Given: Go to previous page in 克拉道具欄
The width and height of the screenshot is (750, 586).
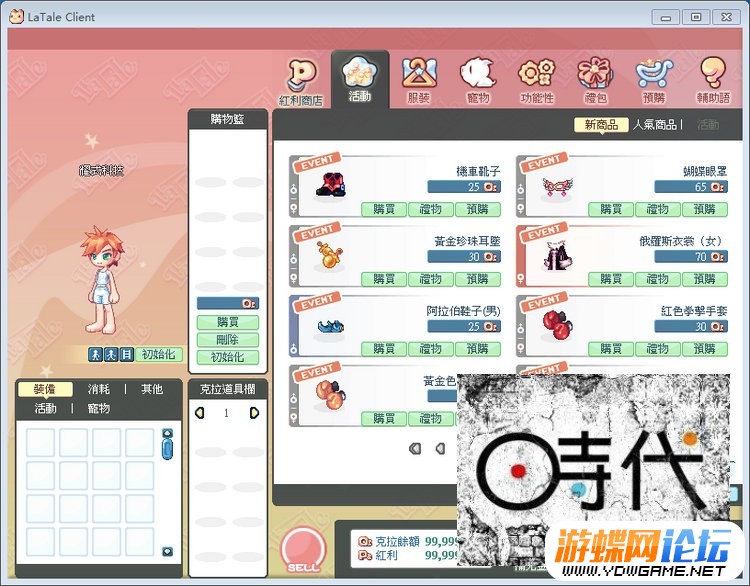Looking at the screenshot, I should (x=200, y=412).
